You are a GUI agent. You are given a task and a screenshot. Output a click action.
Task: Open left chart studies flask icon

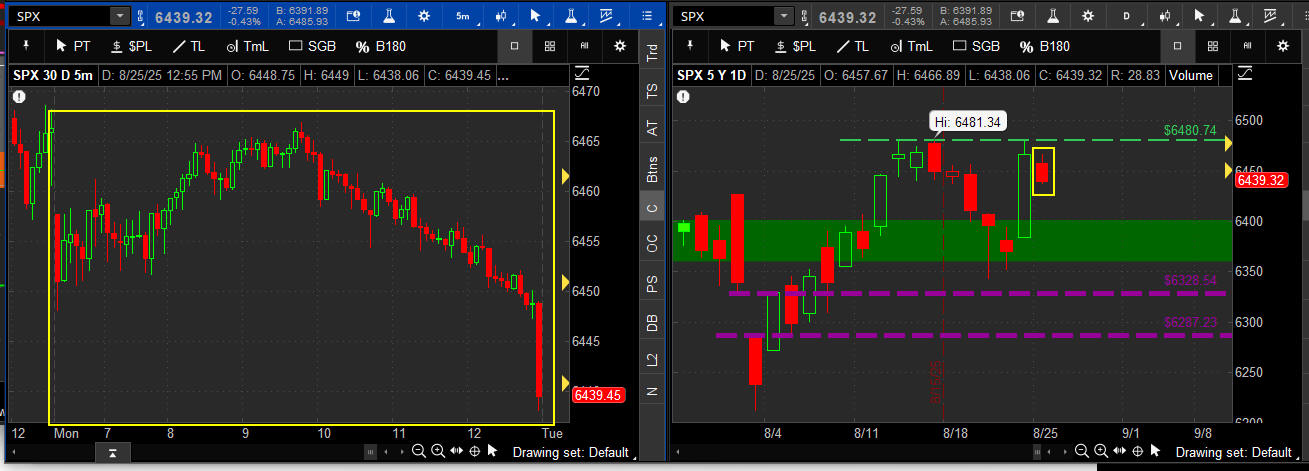point(390,16)
